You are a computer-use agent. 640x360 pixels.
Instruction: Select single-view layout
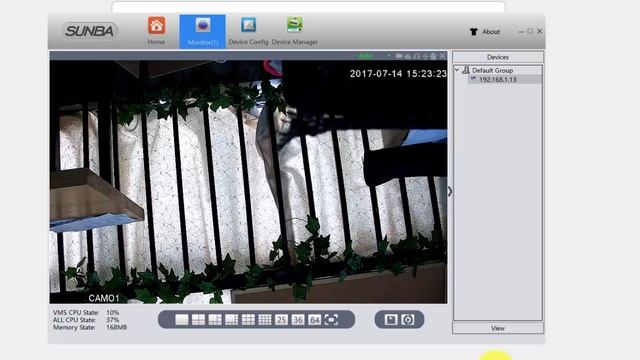182,320
